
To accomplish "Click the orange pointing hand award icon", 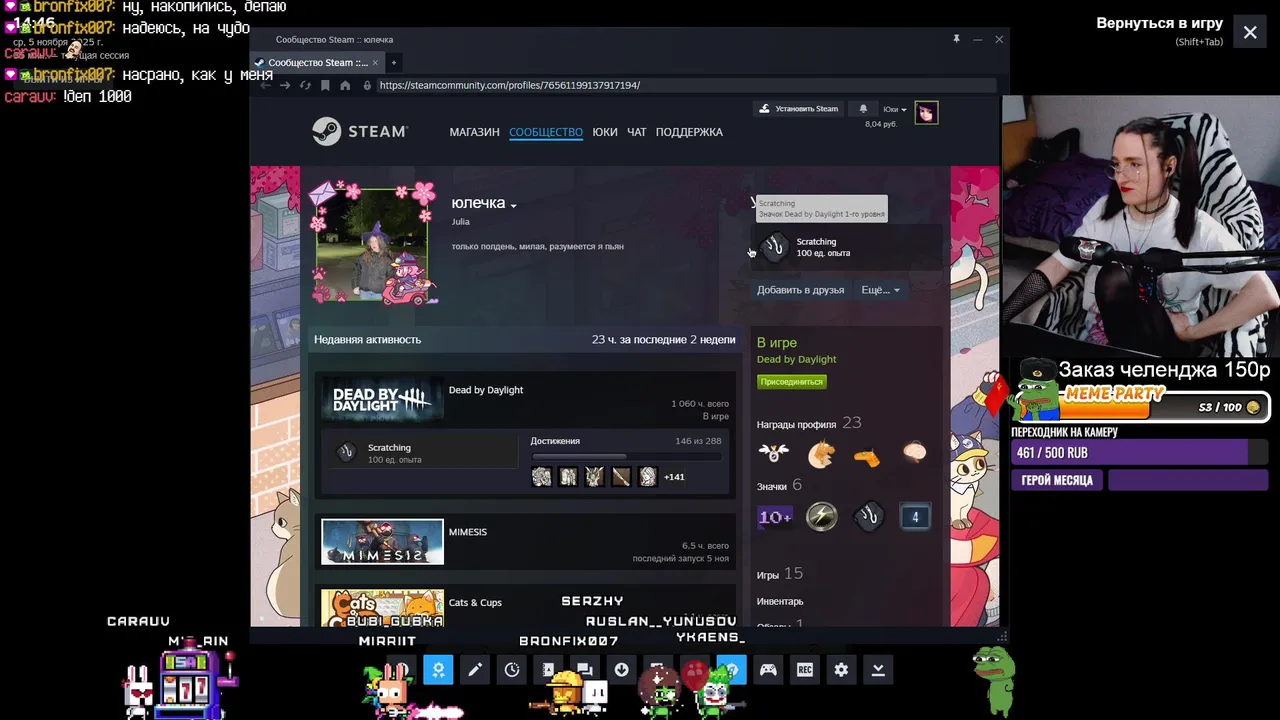I will (x=867, y=456).
